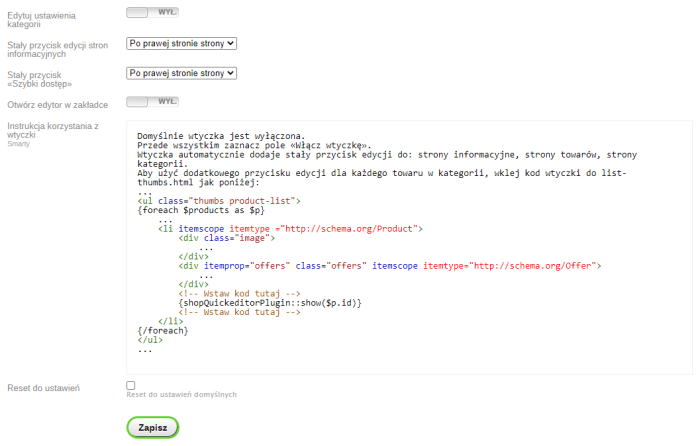The width and height of the screenshot is (700, 446).
Task: Click the Domyślnie wtyczka jest wyłączona text
Action: tap(220, 136)
